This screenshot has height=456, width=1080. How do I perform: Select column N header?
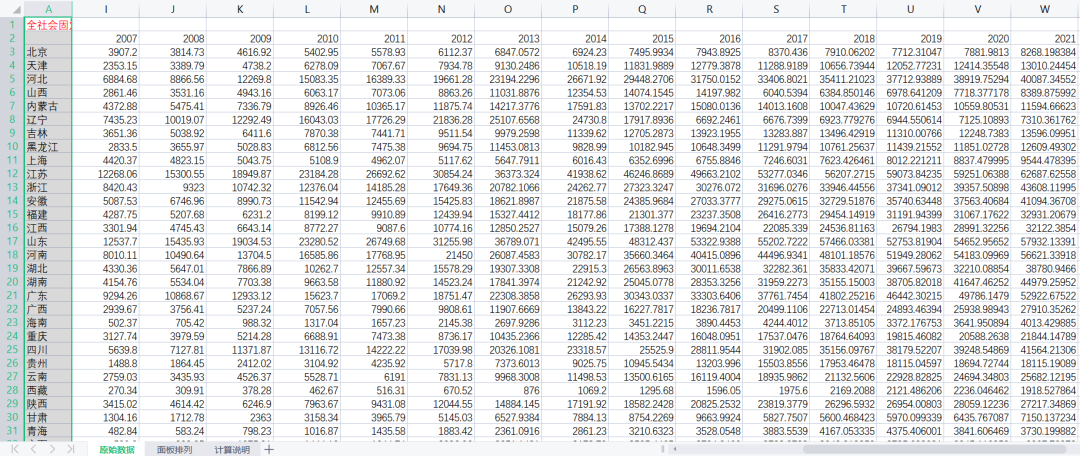pos(441,8)
